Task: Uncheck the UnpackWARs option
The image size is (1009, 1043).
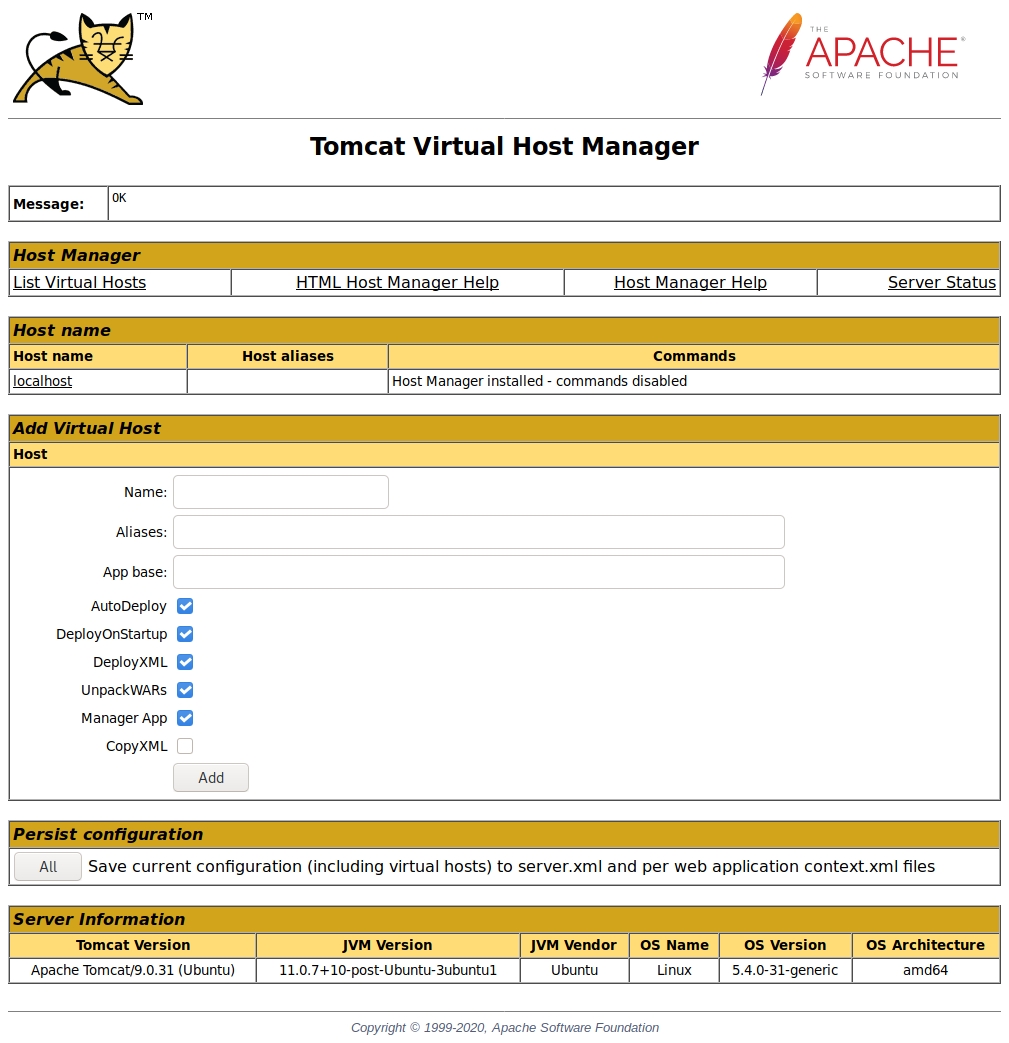Action: tap(185, 690)
